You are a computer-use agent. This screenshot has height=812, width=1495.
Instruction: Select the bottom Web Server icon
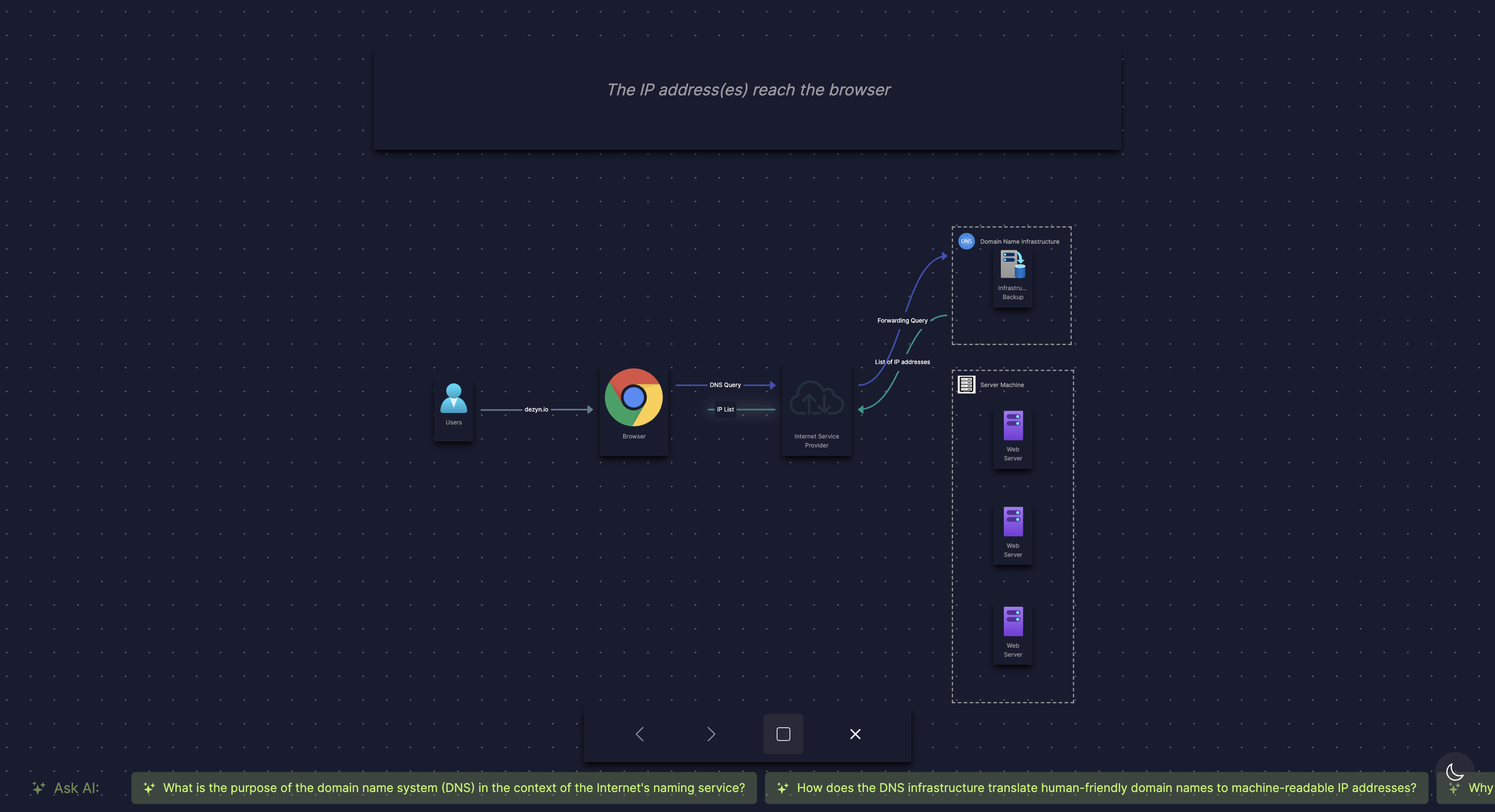[1013, 622]
